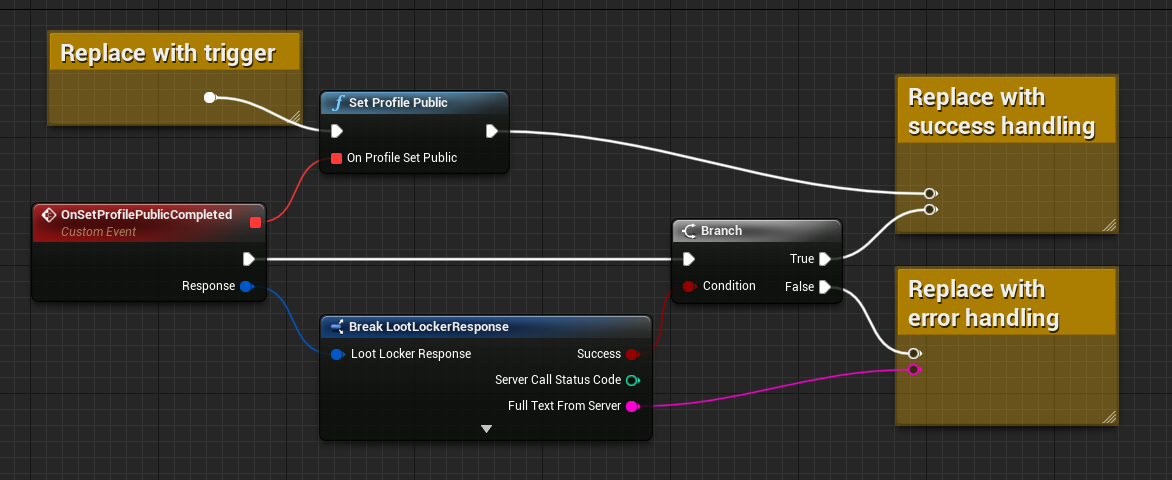Click the Branch True execution pin
Screen dimensions: 1172x480
click(824, 259)
